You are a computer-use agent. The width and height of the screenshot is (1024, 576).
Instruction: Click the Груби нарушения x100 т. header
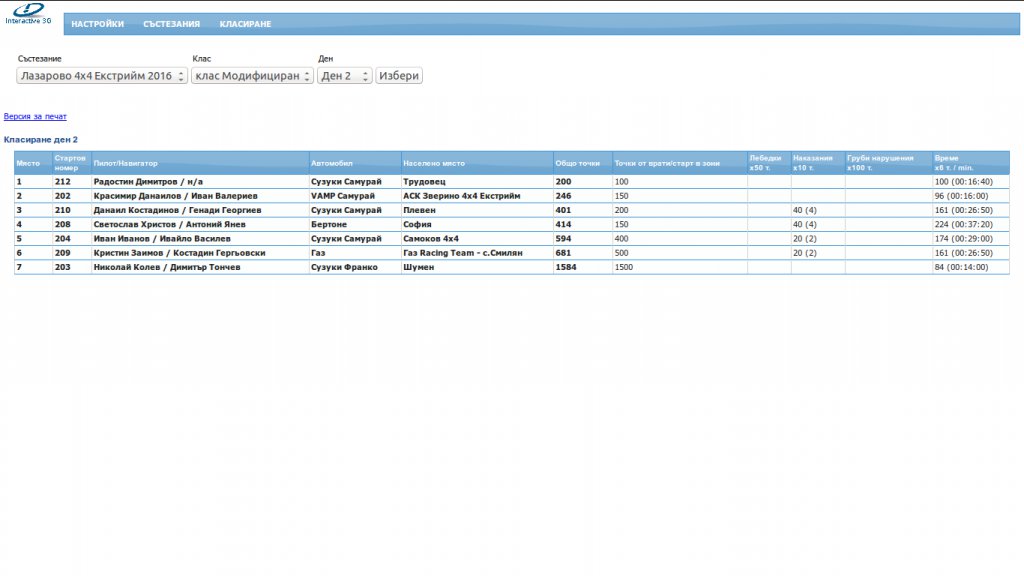[888, 163]
